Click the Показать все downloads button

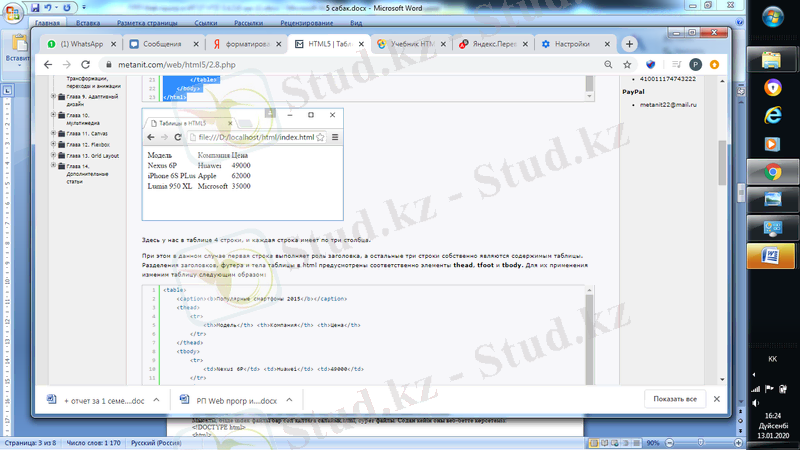click(x=675, y=399)
